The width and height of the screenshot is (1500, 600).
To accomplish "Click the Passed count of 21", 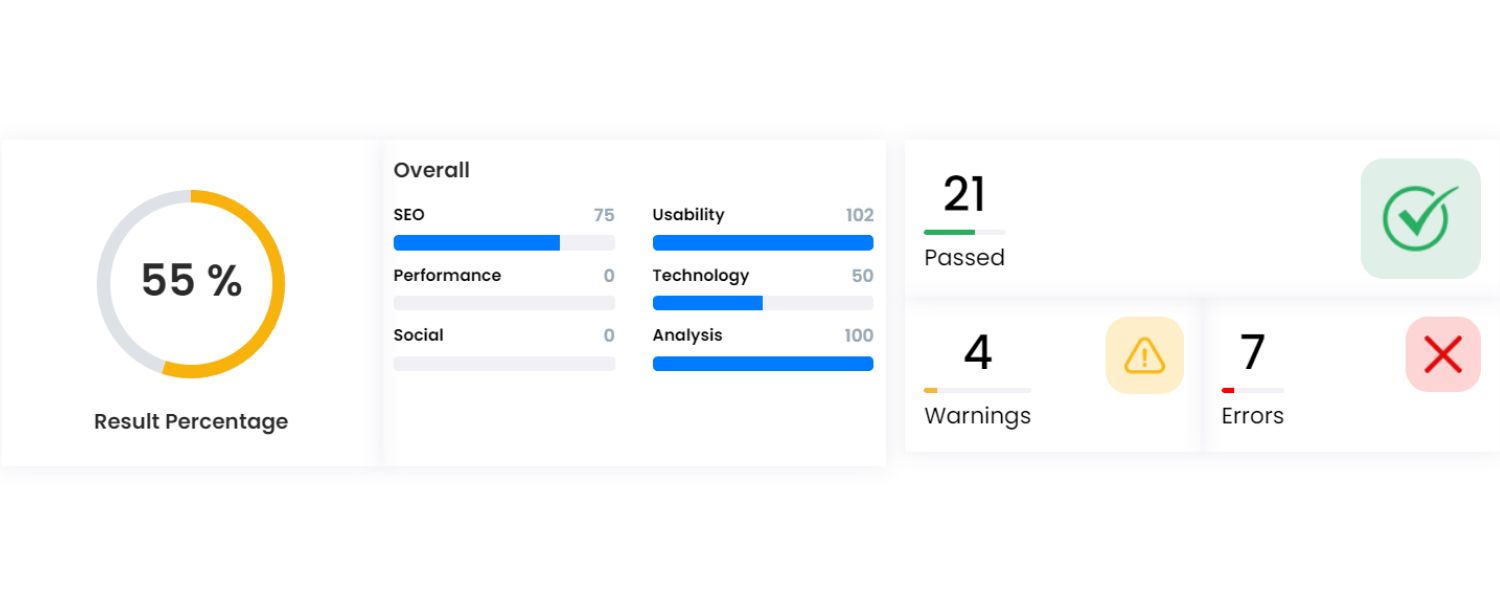I will point(963,195).
